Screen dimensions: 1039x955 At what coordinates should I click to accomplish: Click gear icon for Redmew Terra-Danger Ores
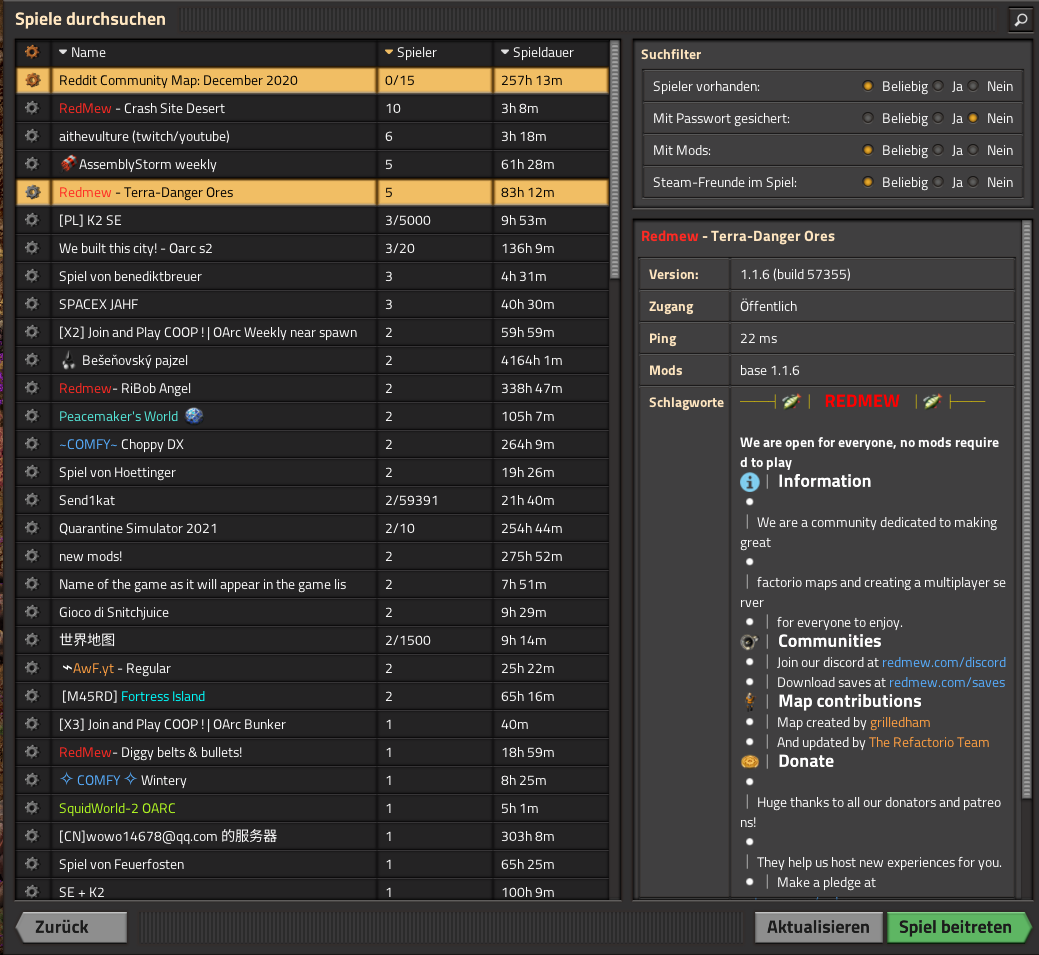(33, 192)
